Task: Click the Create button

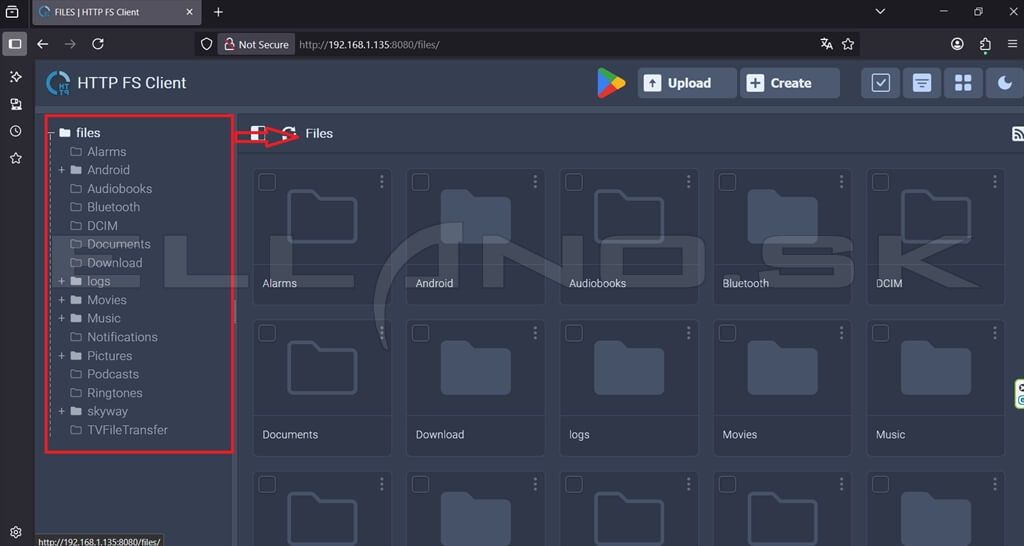Action: tap(790, 83)
